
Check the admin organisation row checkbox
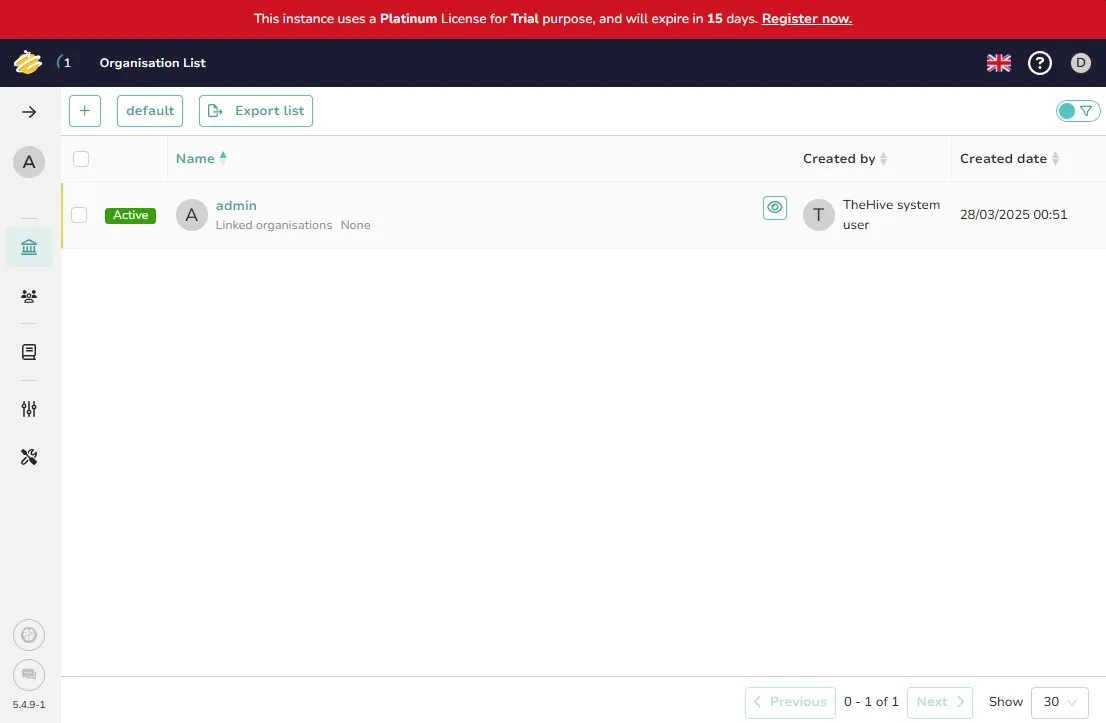click(79, 215)
